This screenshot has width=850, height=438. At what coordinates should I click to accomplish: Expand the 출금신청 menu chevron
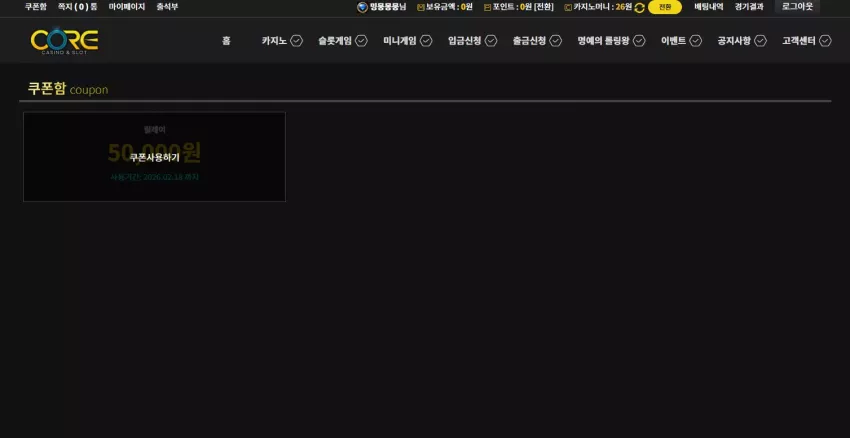(556, 41)
